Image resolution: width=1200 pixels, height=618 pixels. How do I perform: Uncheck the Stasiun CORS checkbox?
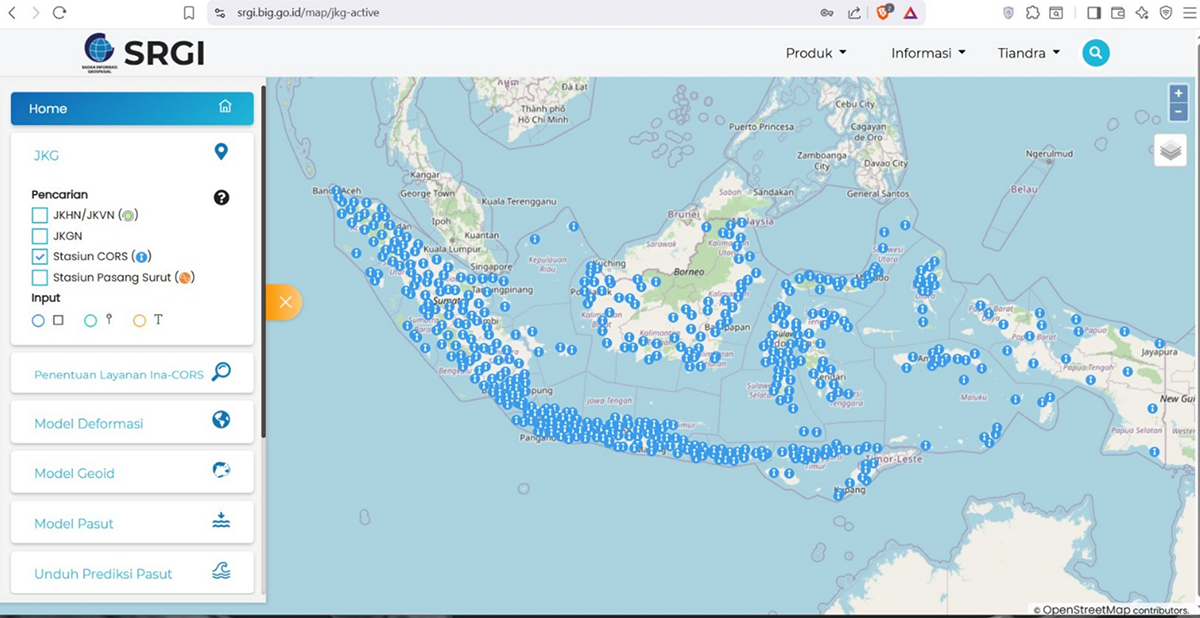click(x=40, y=257)
